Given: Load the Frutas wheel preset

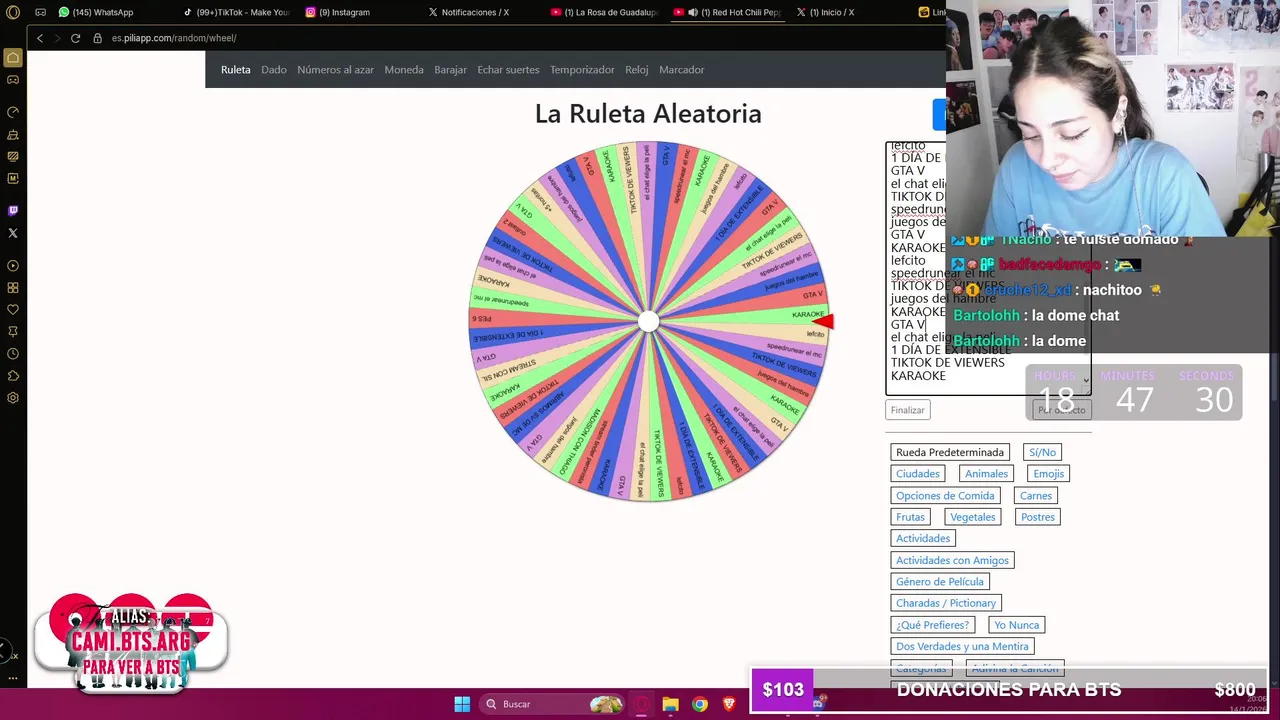Looking at the screenshot, I should coord(911,517).
